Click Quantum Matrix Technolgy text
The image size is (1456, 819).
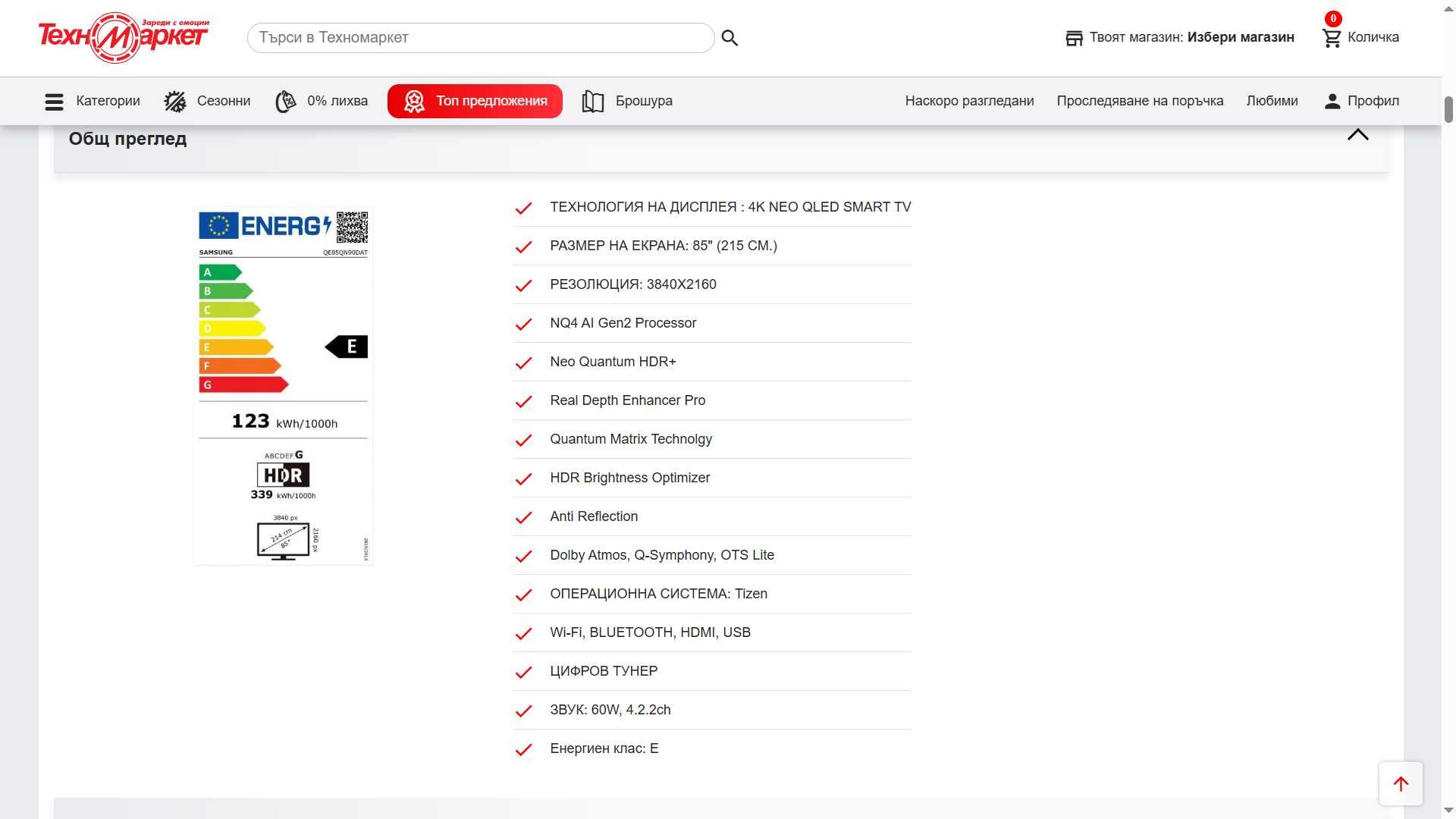click(631, 439)
